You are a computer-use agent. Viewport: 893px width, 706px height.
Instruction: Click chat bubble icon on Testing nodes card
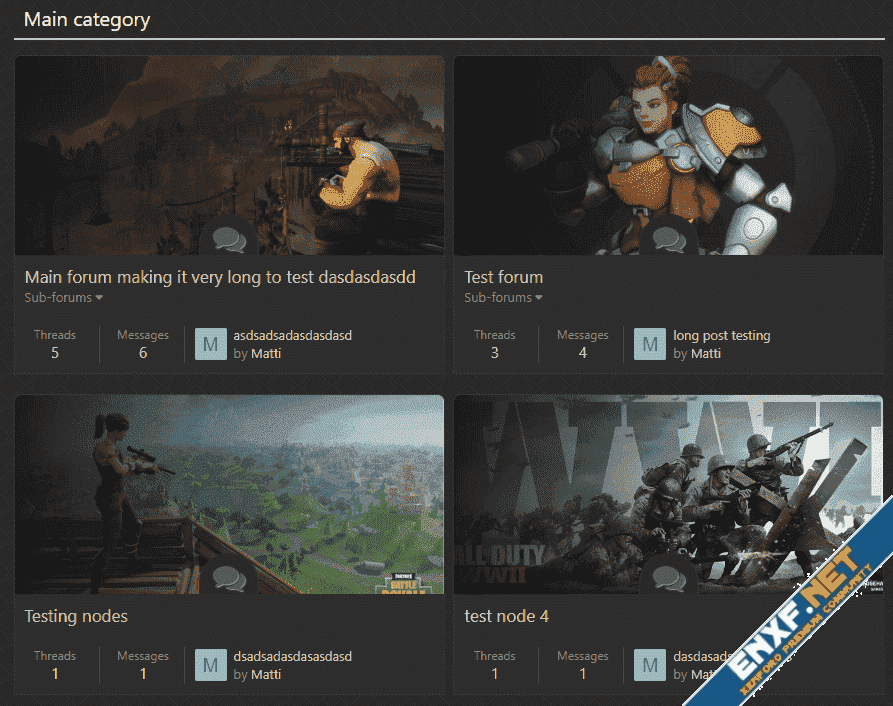coord(229,580)
